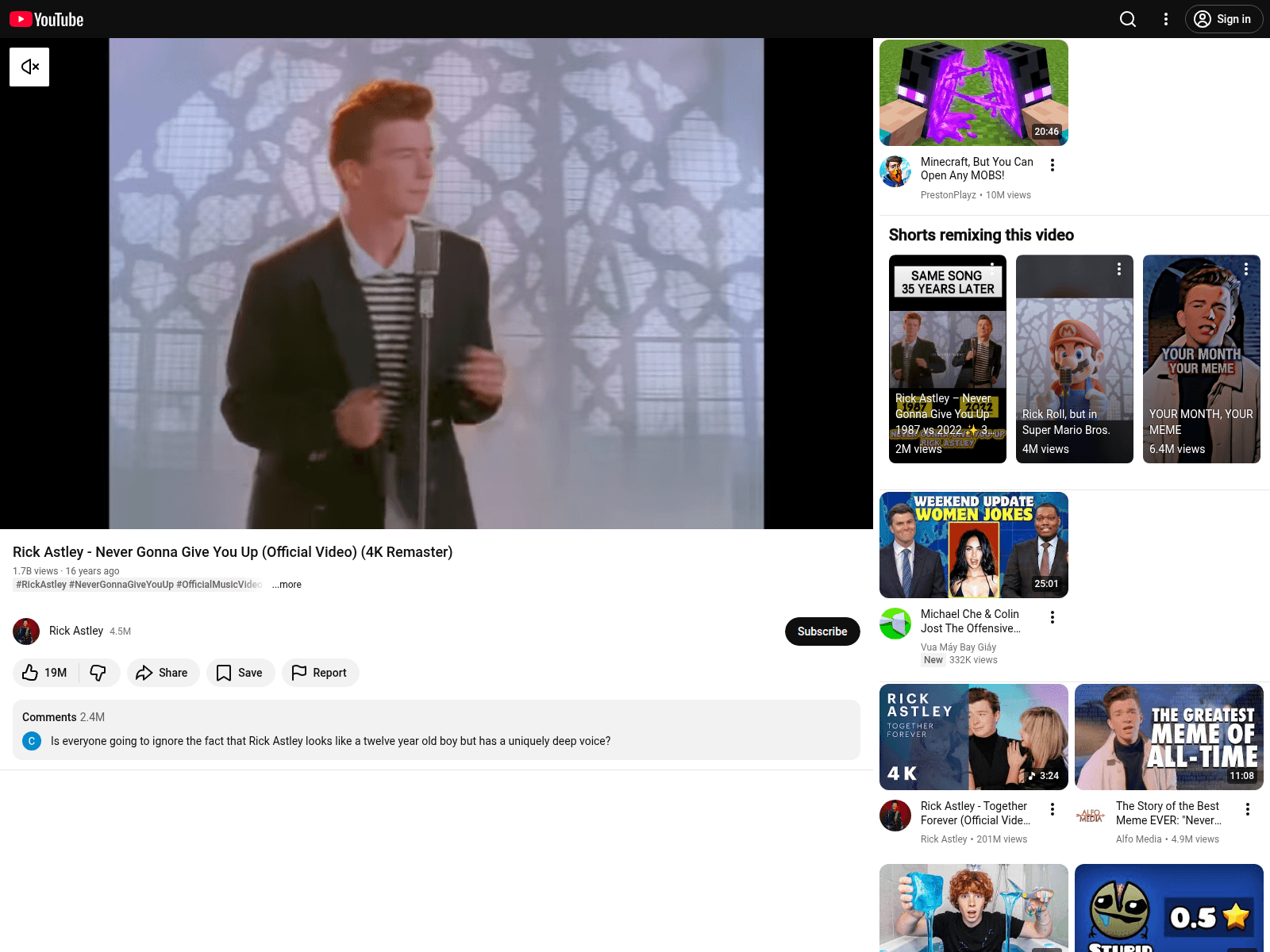Click The Story of the Best Meme title
1270x952 pixels.
click(1168, 813)
